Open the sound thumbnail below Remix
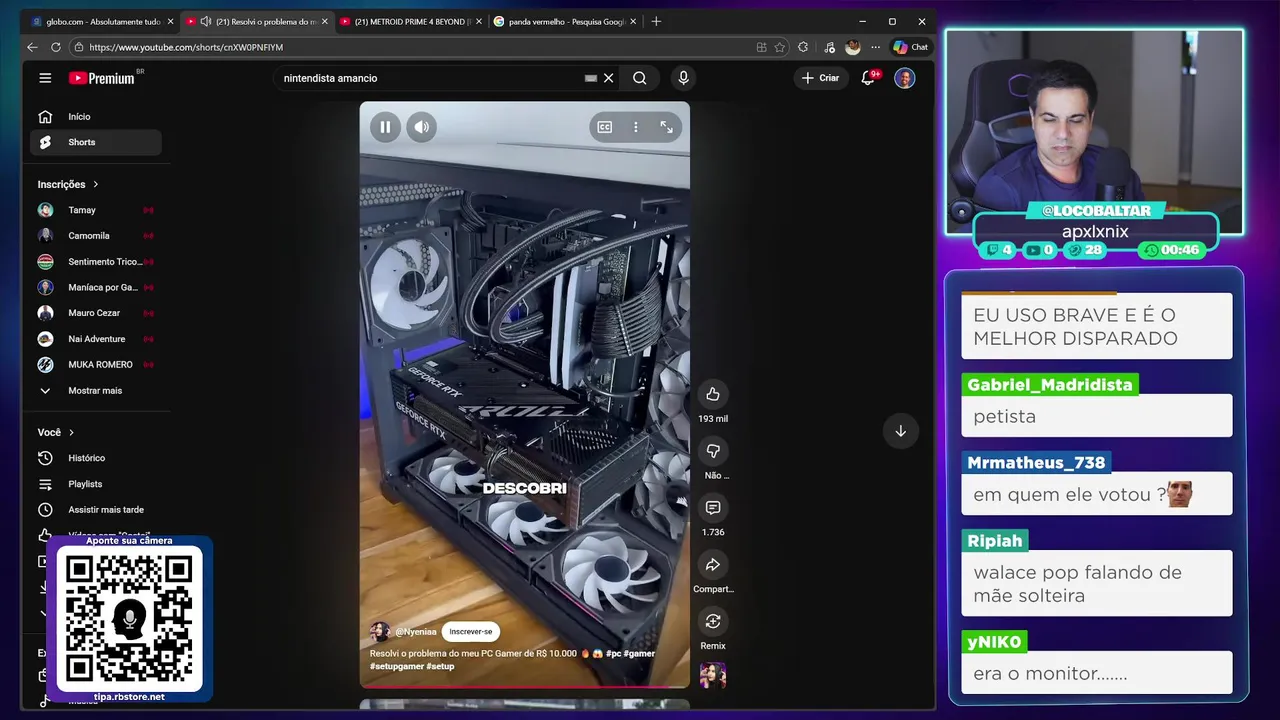 tap(713, 675)
